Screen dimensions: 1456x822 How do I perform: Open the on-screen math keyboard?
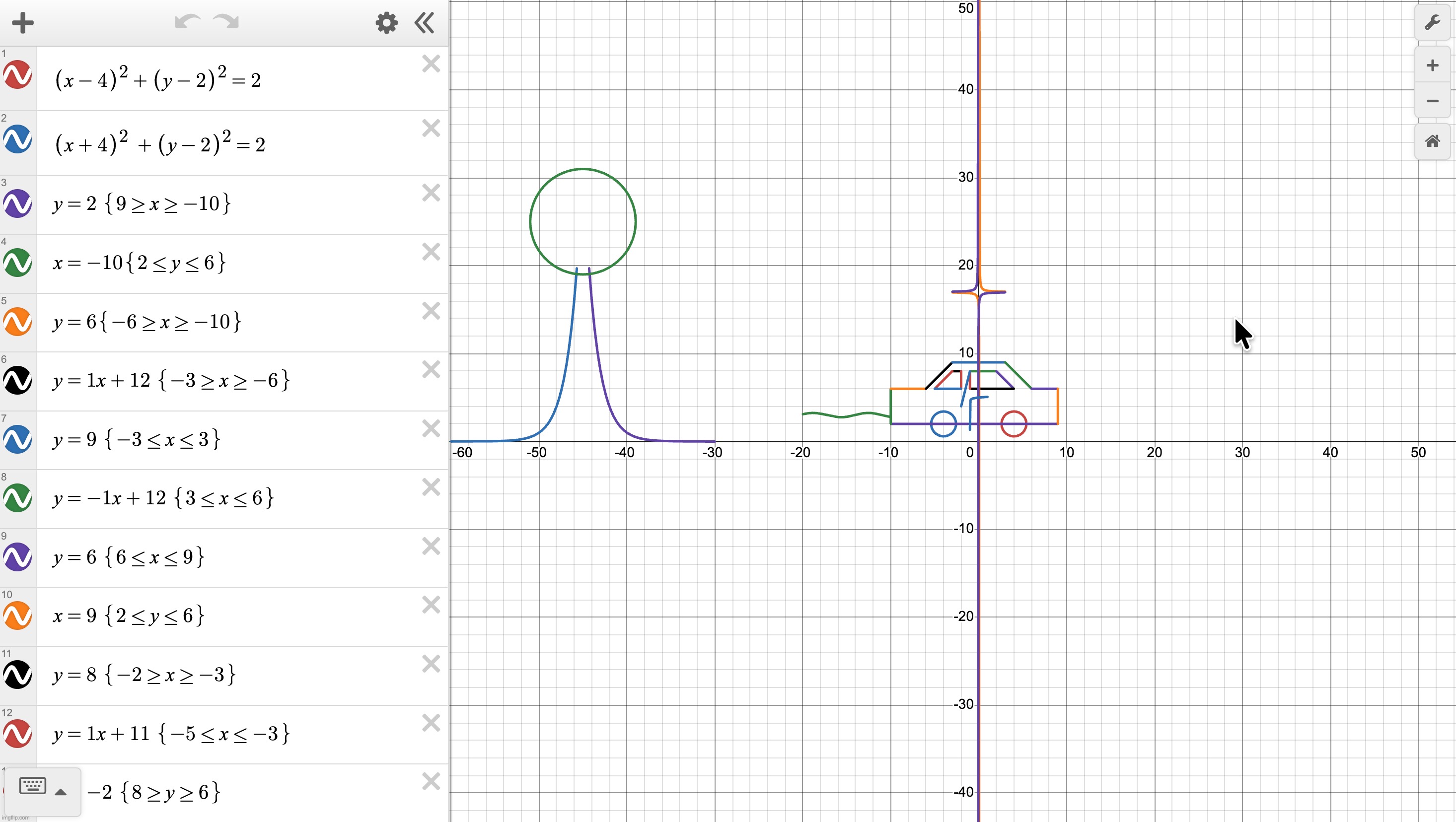point(32,785)
